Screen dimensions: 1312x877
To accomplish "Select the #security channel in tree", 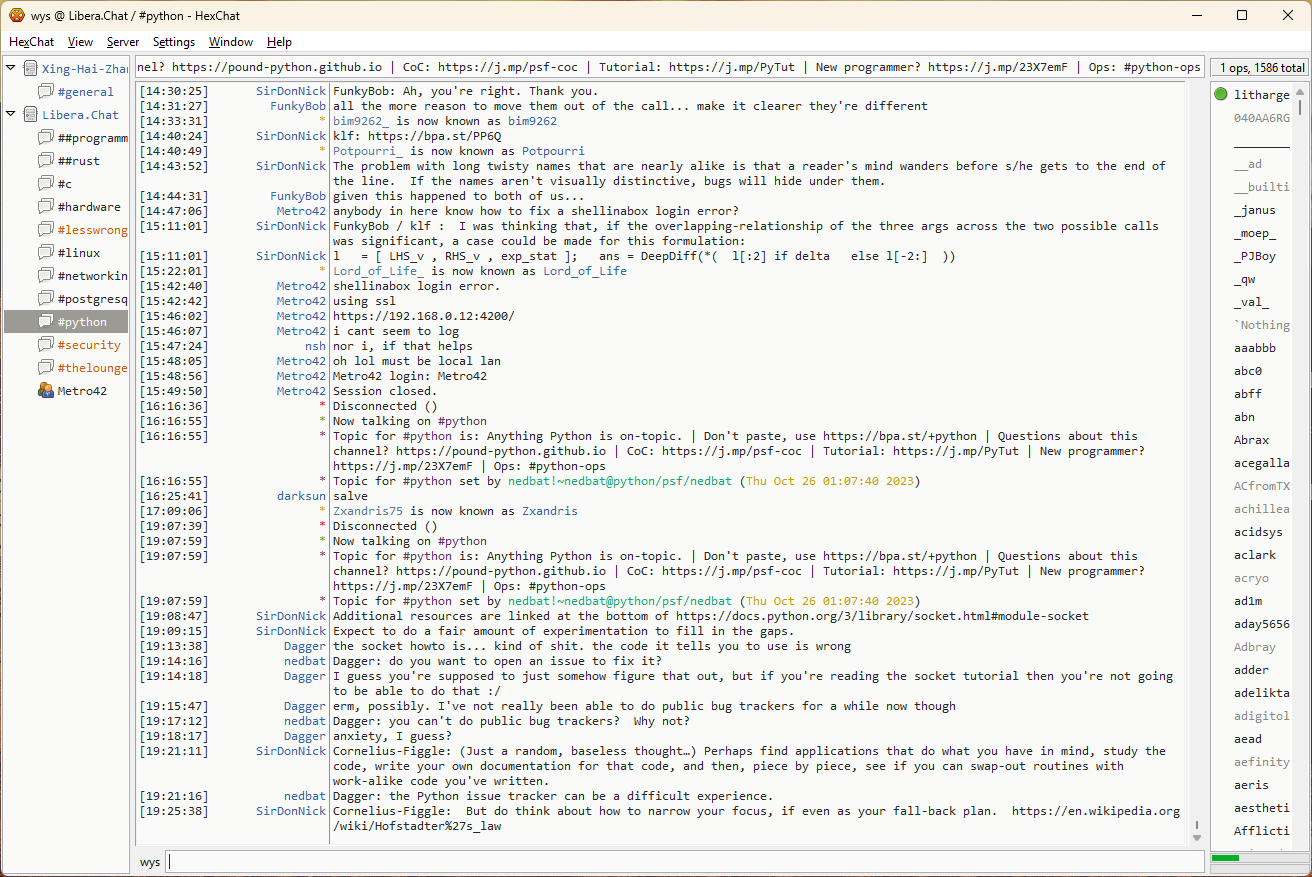I will (x=88, y=345).
